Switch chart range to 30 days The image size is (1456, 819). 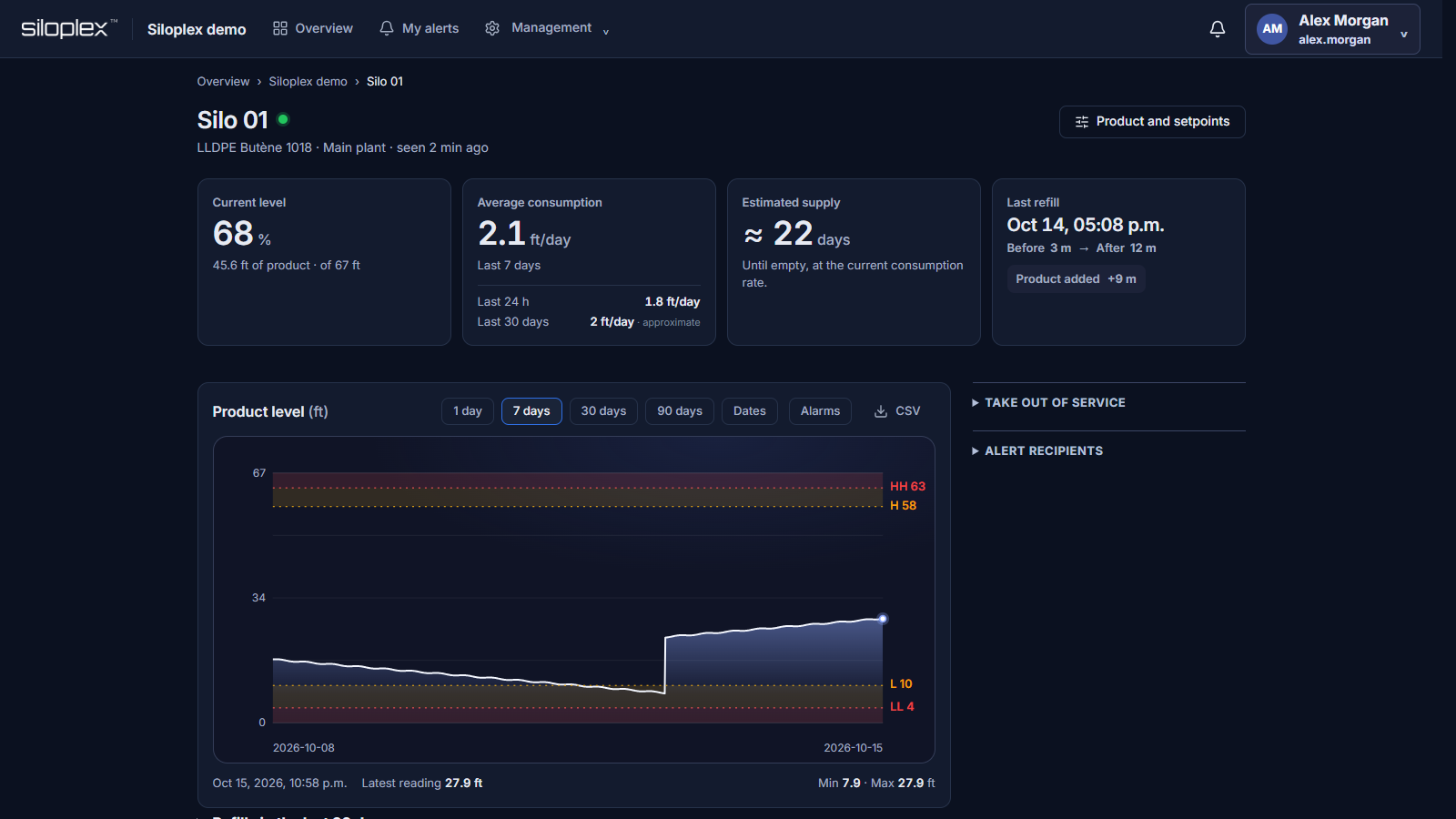[603, 411]
